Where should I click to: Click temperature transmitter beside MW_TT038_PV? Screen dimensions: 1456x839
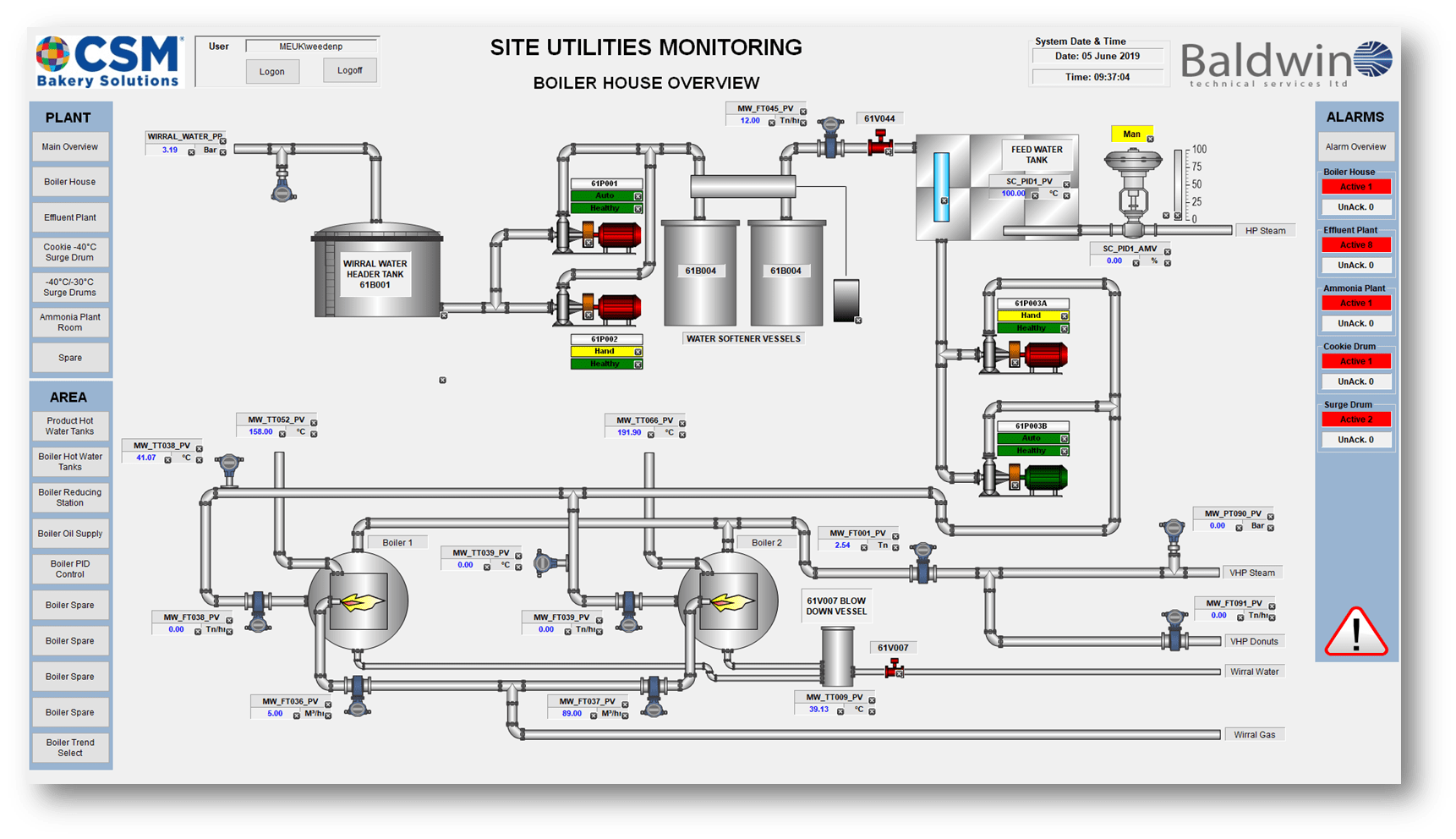(229, 468)
